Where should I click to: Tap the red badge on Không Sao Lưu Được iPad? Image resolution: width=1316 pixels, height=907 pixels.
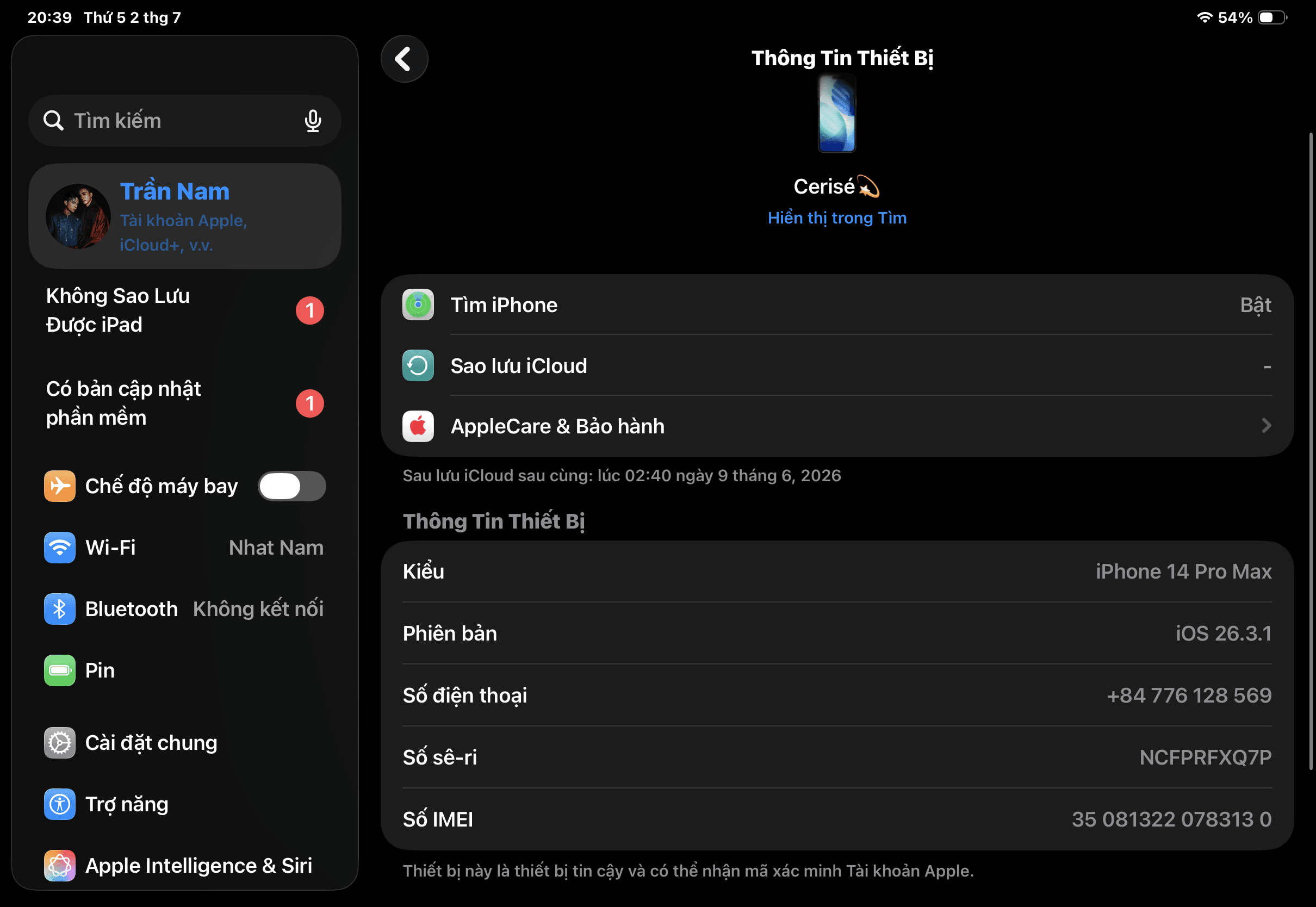[x=309, y=310]
